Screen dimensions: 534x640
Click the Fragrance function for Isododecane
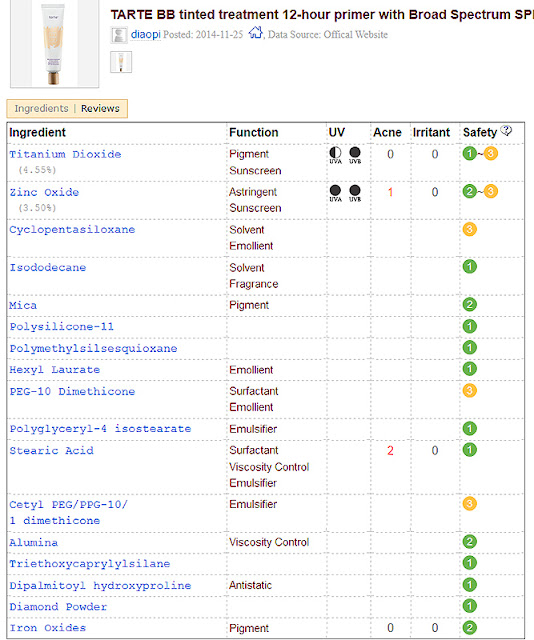[x=254, y=284]
